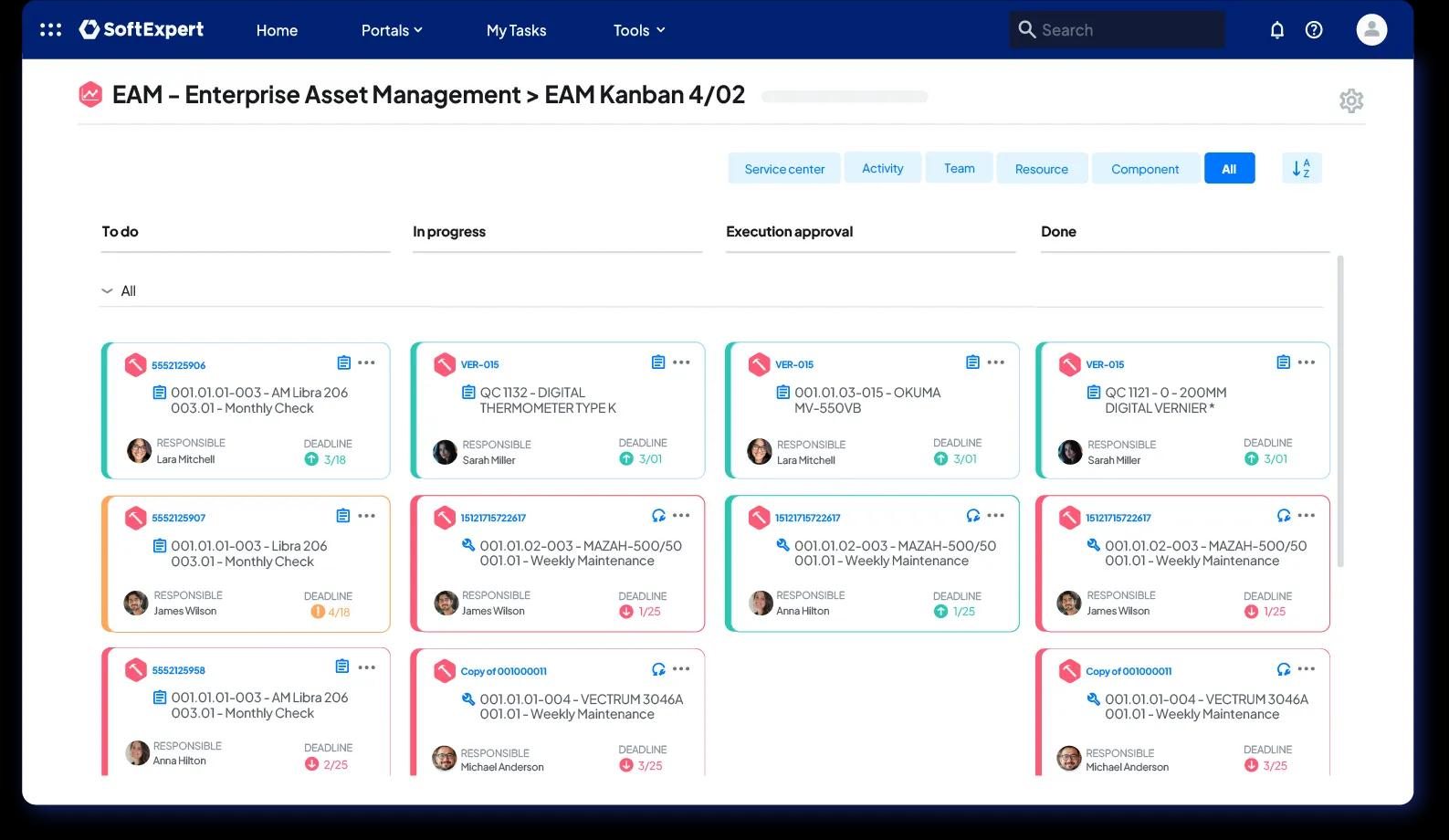Click headset icon on In progress MAZAH card

(x=658, y=516)
